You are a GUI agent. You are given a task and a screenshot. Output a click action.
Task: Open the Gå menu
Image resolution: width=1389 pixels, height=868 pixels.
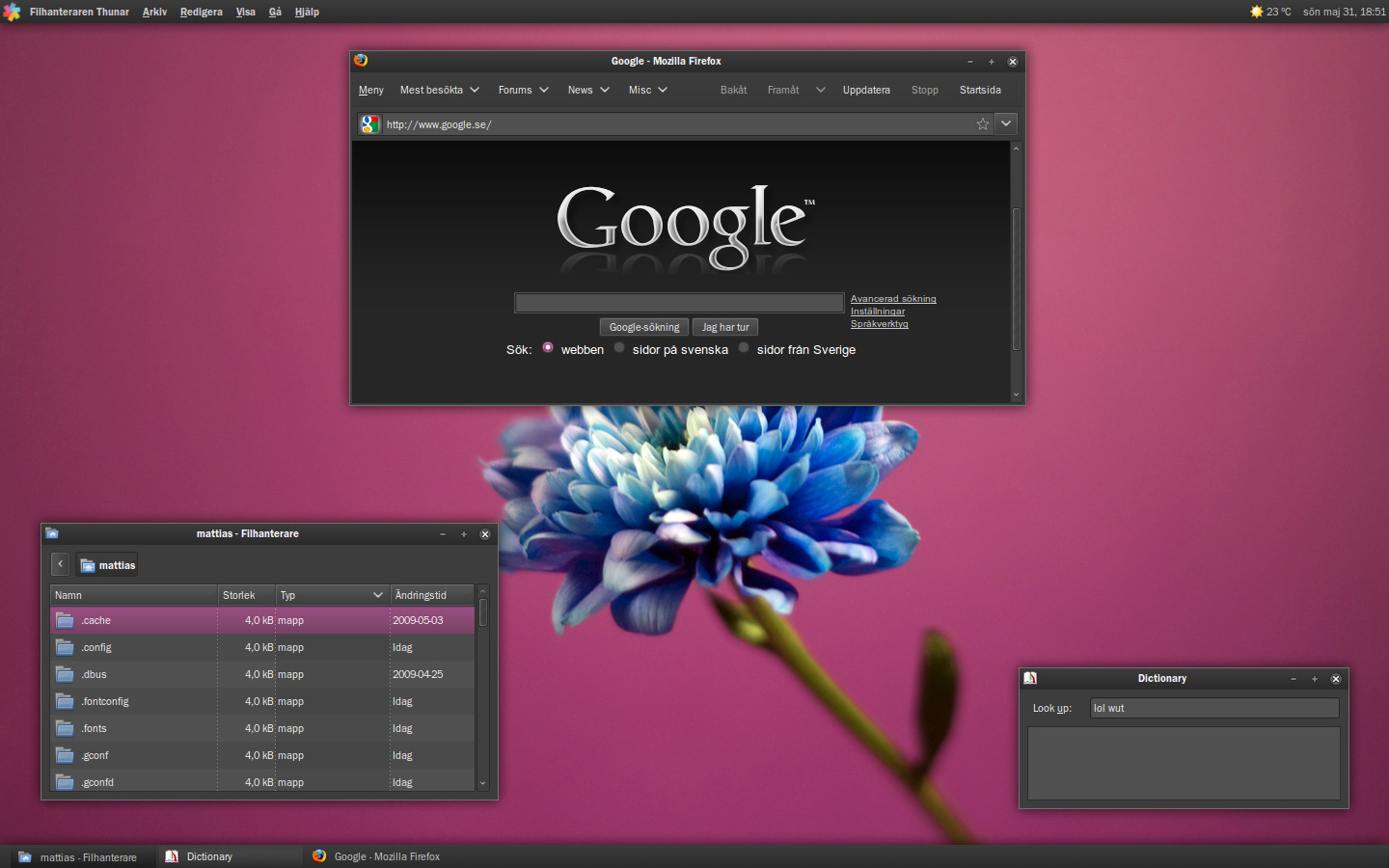(275, 12)
